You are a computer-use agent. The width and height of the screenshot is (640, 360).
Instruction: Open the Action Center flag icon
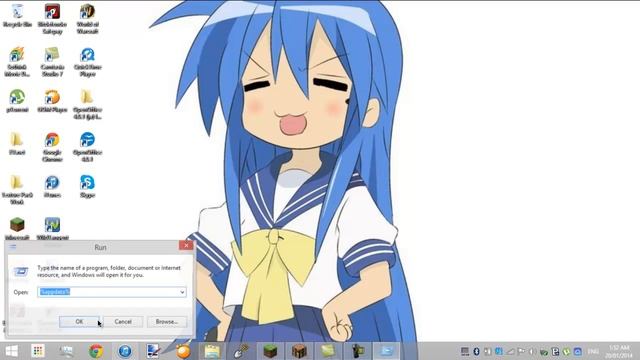pos(521,351)
